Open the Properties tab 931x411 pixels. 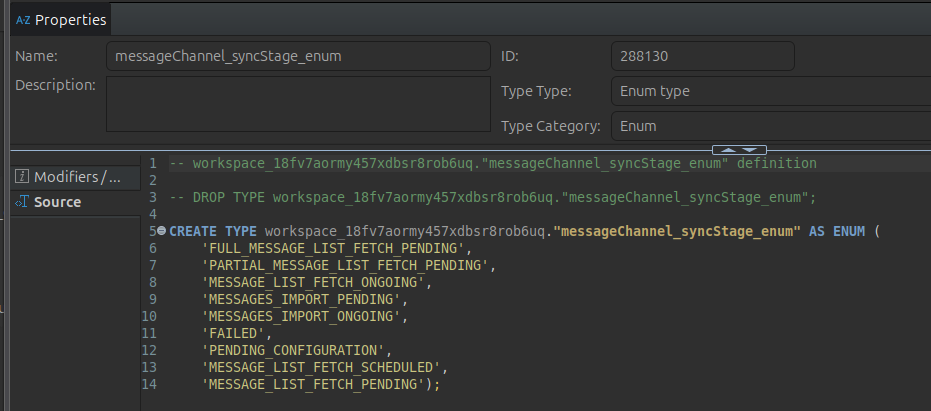click(70, 19)
